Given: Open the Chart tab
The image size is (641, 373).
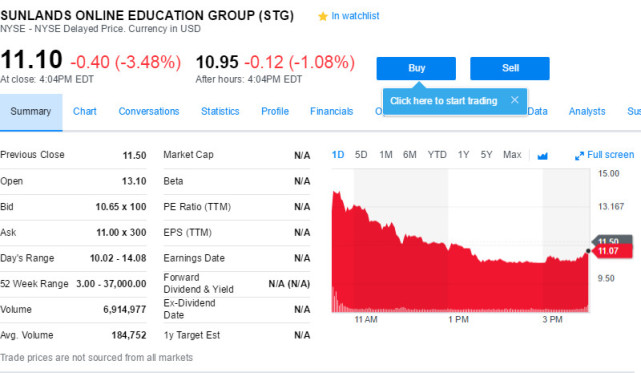Looking at the screenshot, I should click(x=85, y=111).
